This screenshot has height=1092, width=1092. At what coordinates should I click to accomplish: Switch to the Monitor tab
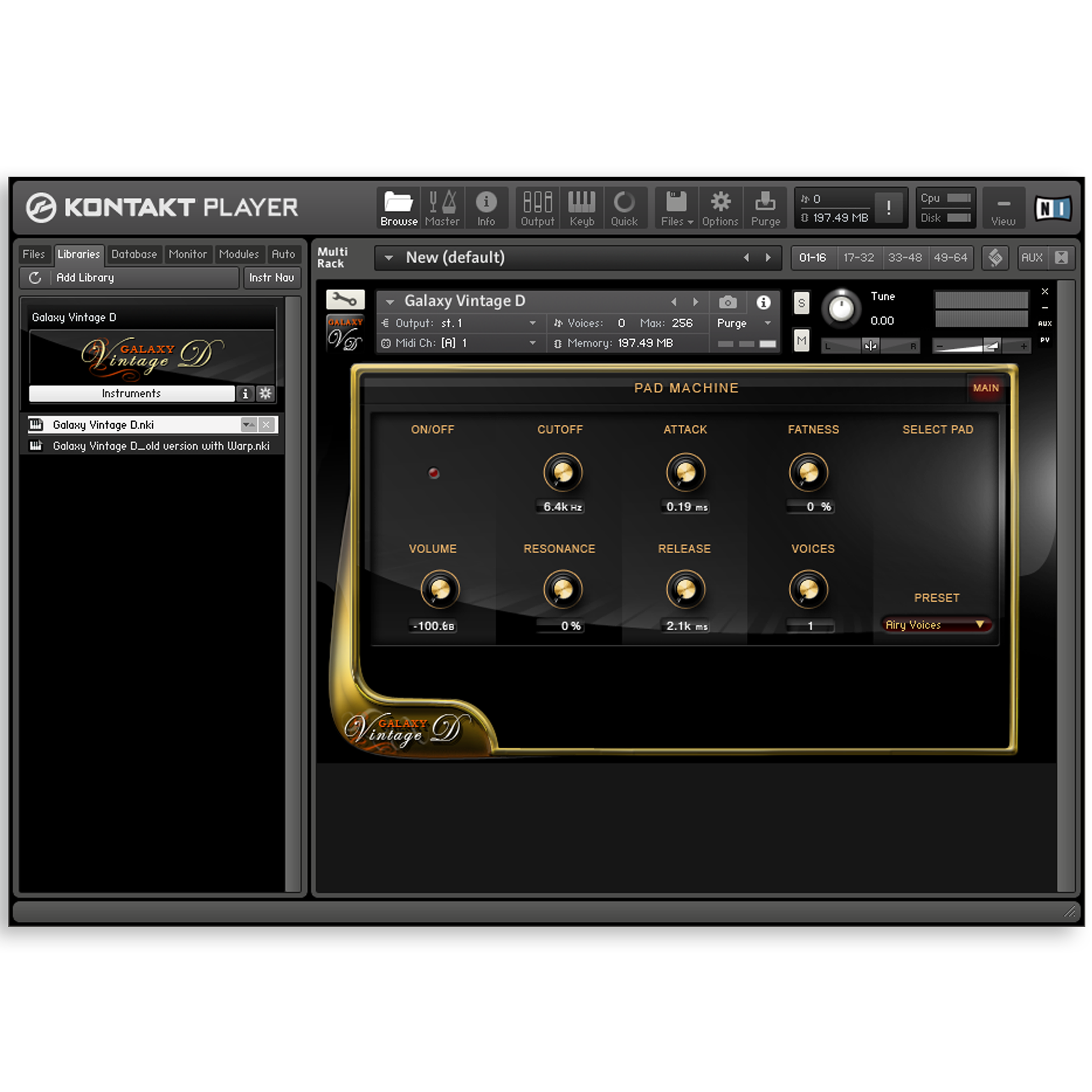pyautogui.click(x=187, y=254)
